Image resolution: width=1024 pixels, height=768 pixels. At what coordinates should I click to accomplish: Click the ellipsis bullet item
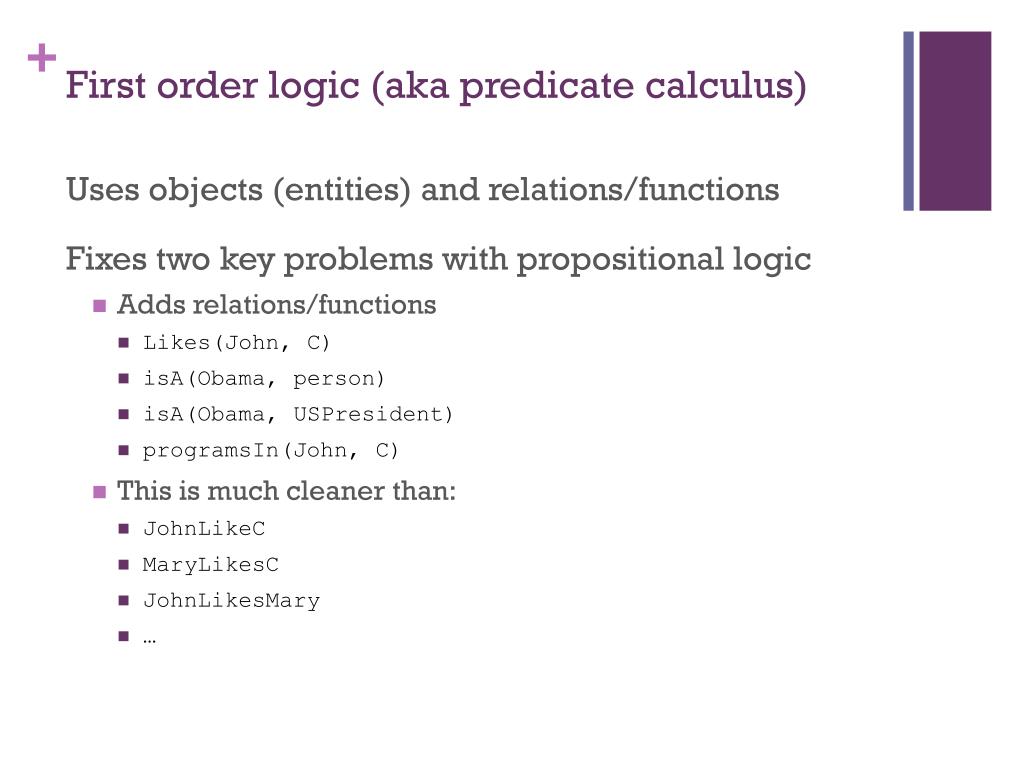point(150,637)
